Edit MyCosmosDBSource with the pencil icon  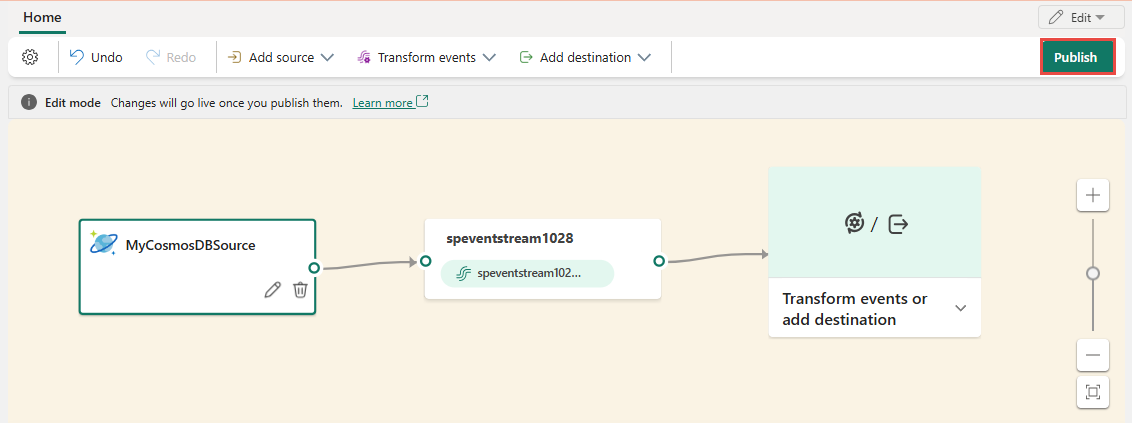[x=272, y=290]
